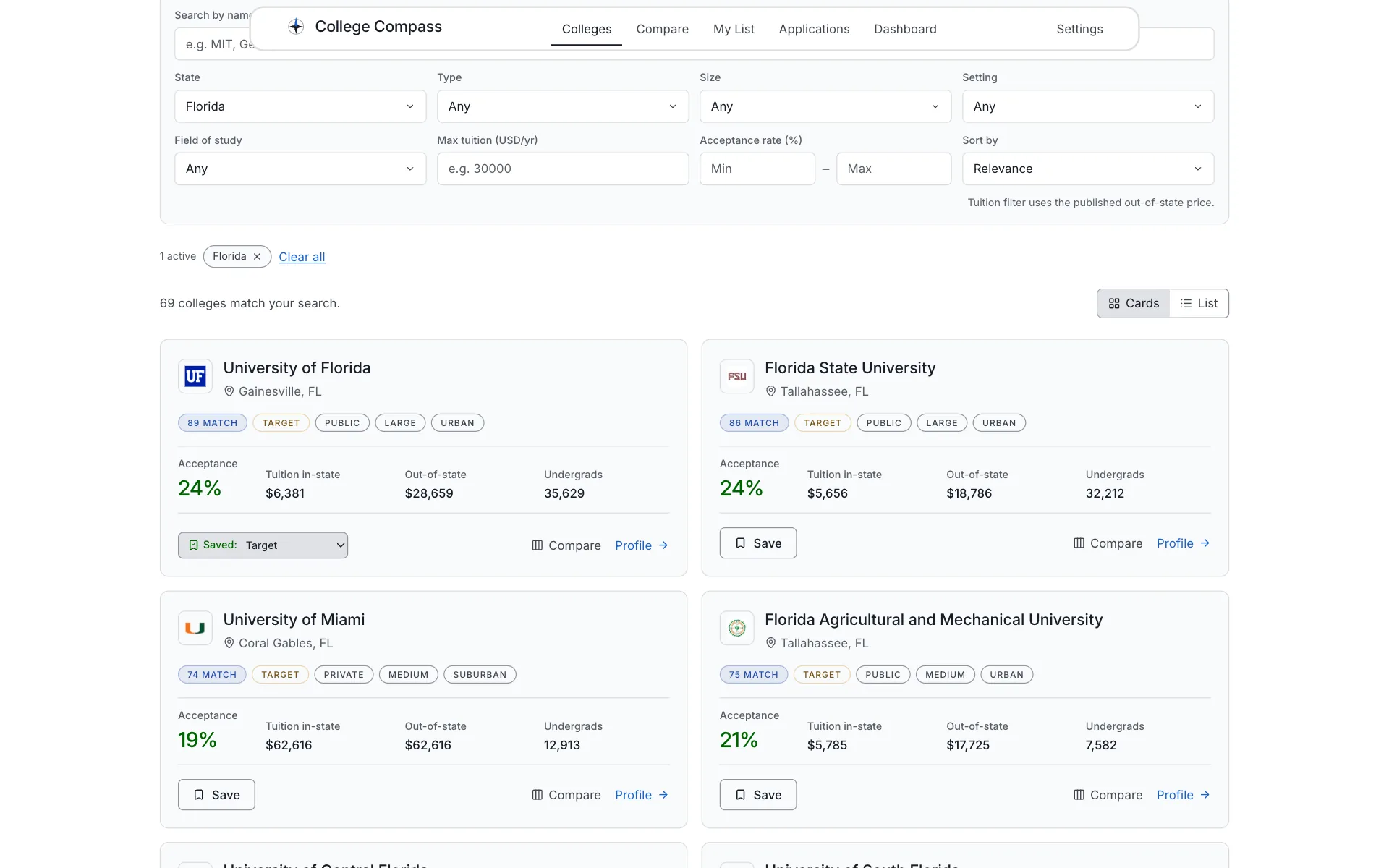The height and width of the screenshot is (868, 1389).
Task: Click the Clear all link
Action: pos(302,257)
